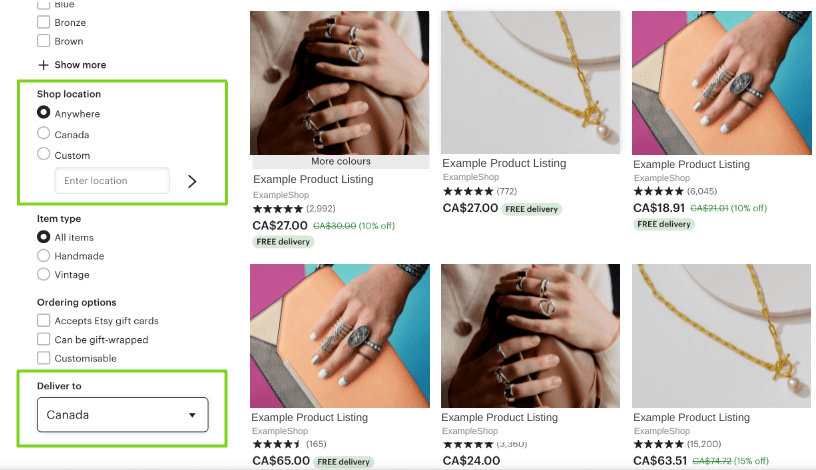Open the first product's ring photo
Image resolution: width=816 pixels, height=470 pixels.
(x=340, y=82)
